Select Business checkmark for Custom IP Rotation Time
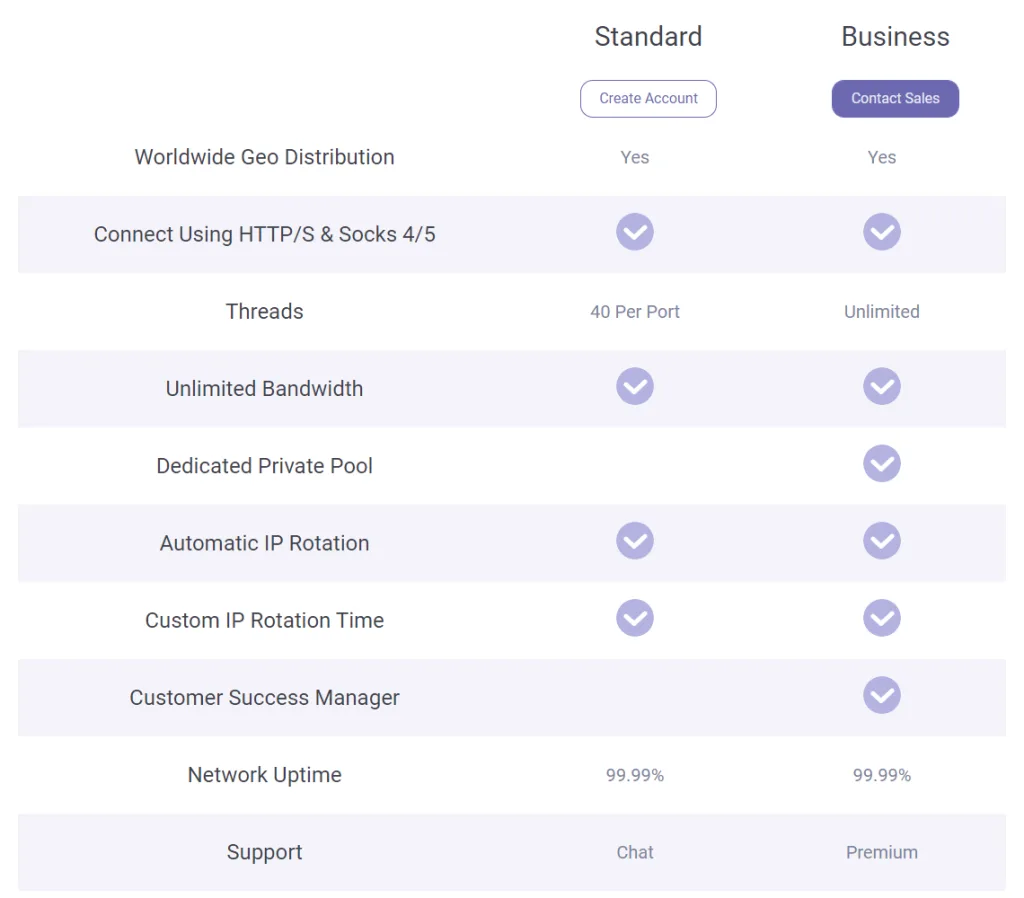Image resolution: width=1024 pixels, height=898 pixels. click(x=882, y=618)
